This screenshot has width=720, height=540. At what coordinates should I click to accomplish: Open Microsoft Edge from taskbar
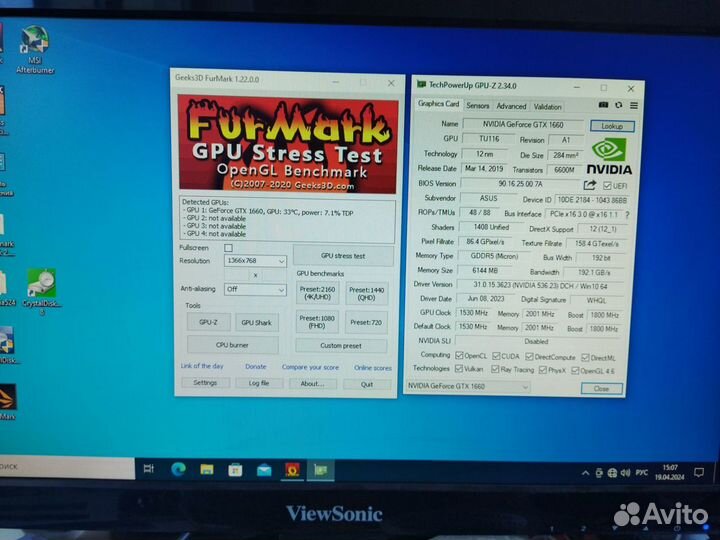178,469
